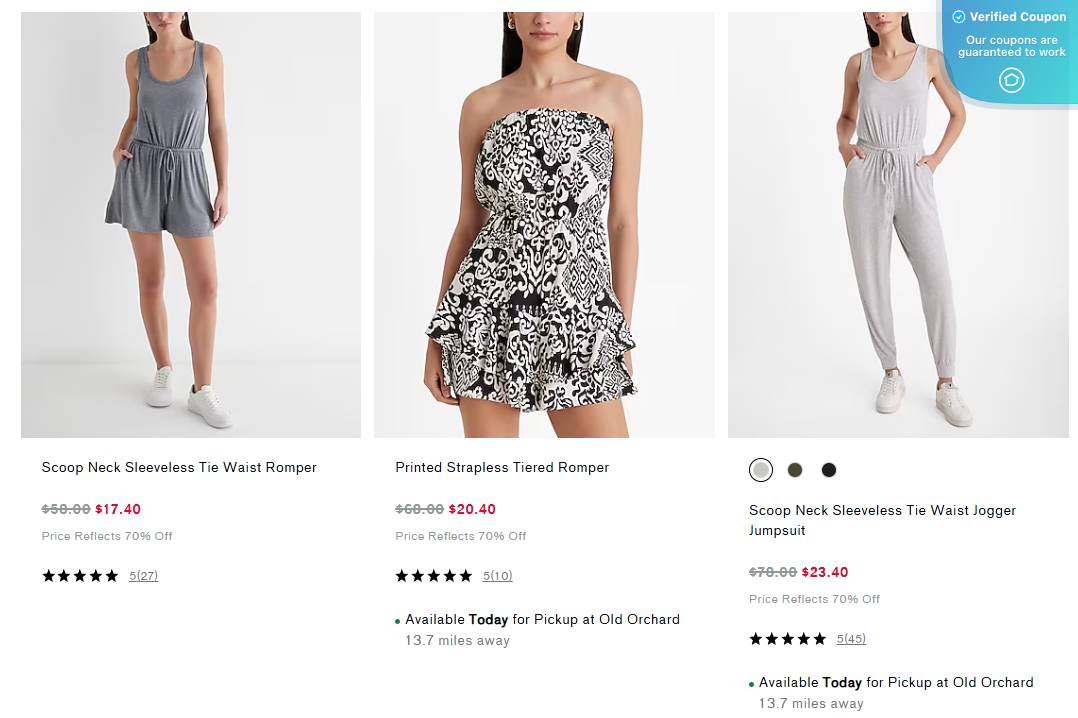Click the middle star under the printed romper
The width and height of the screenshot is (1078, 718).
coord(434,575)
